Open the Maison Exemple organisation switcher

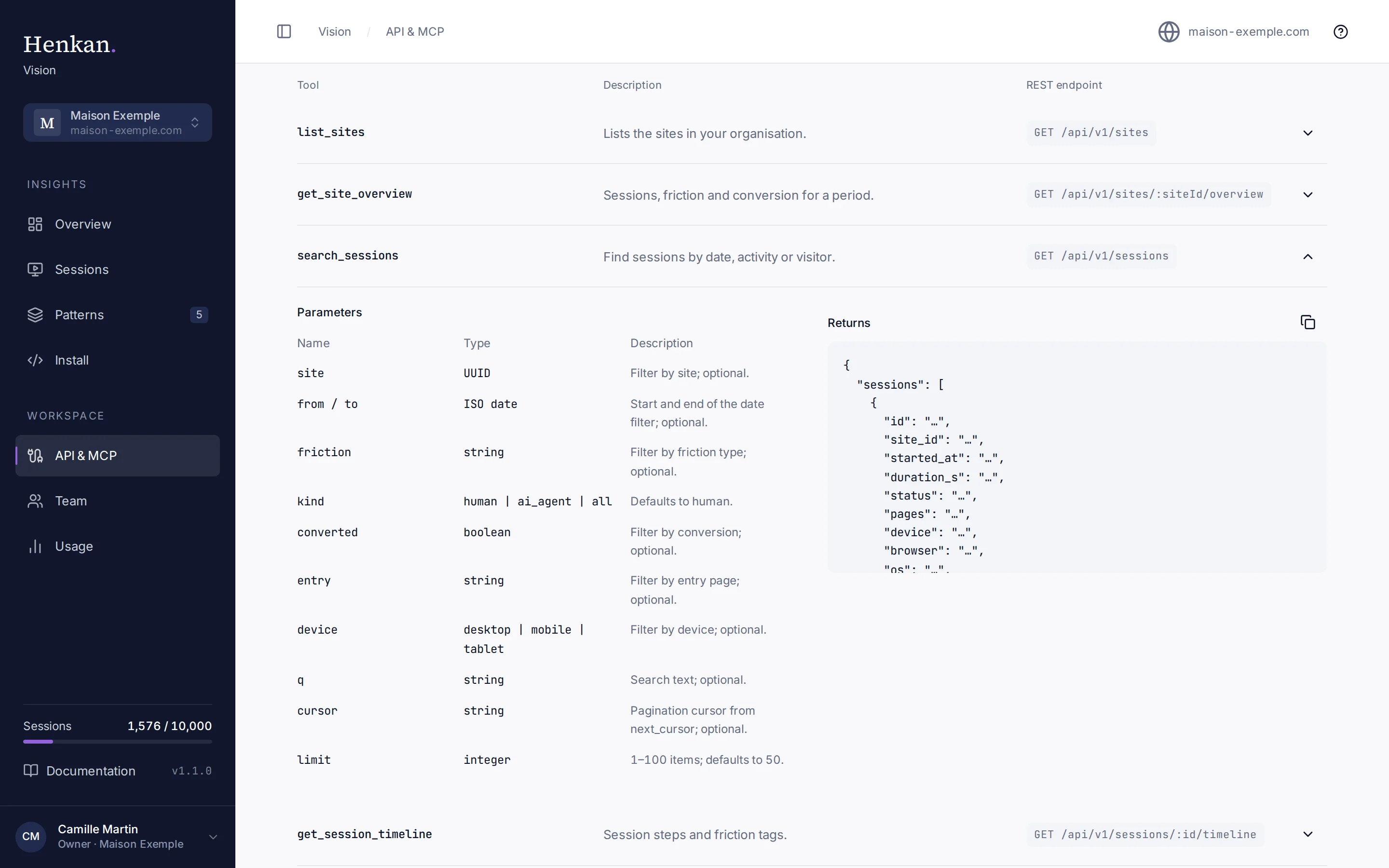(118, 123)
